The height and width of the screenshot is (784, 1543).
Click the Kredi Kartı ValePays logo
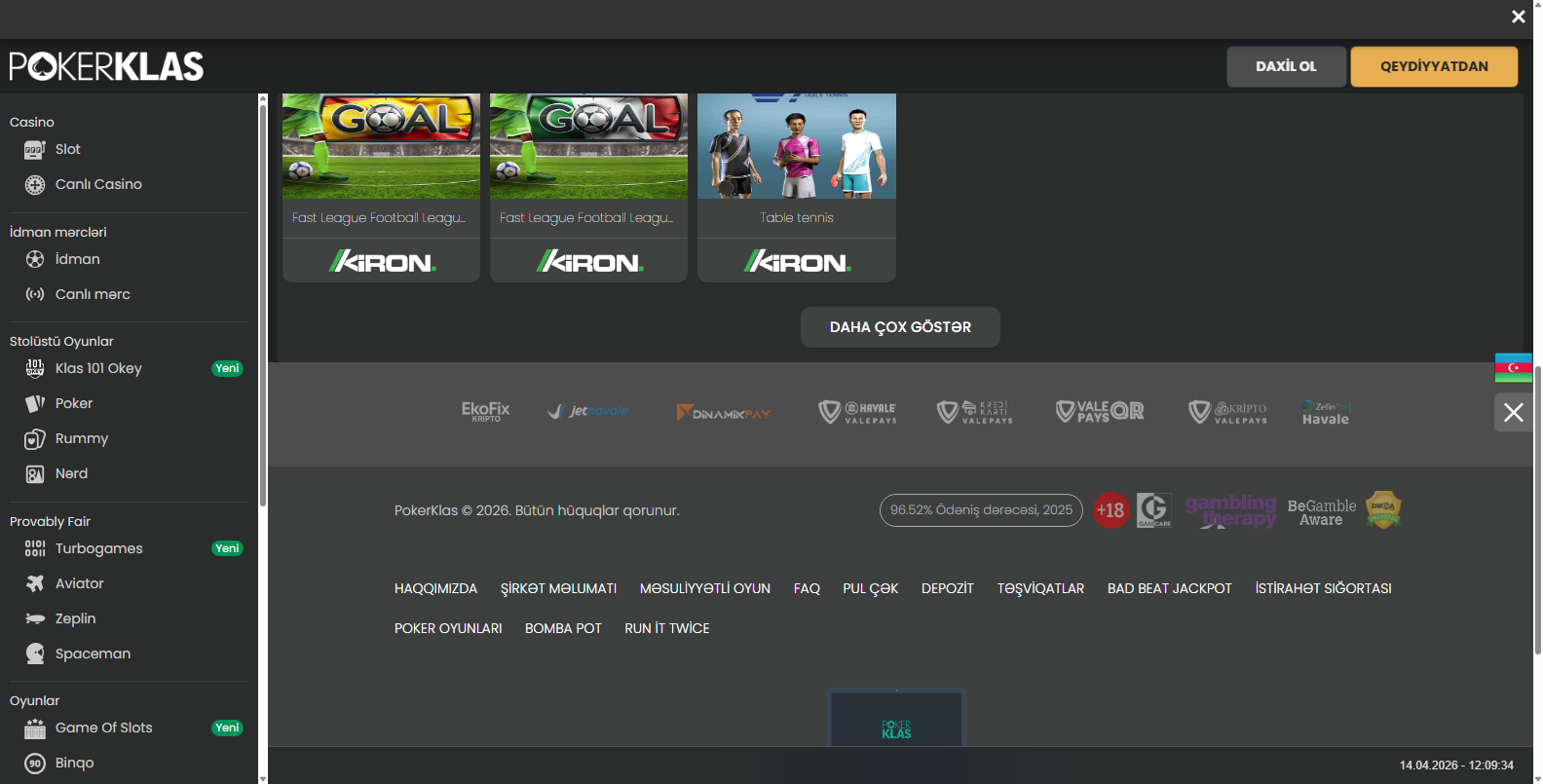(x=975, y=412)
